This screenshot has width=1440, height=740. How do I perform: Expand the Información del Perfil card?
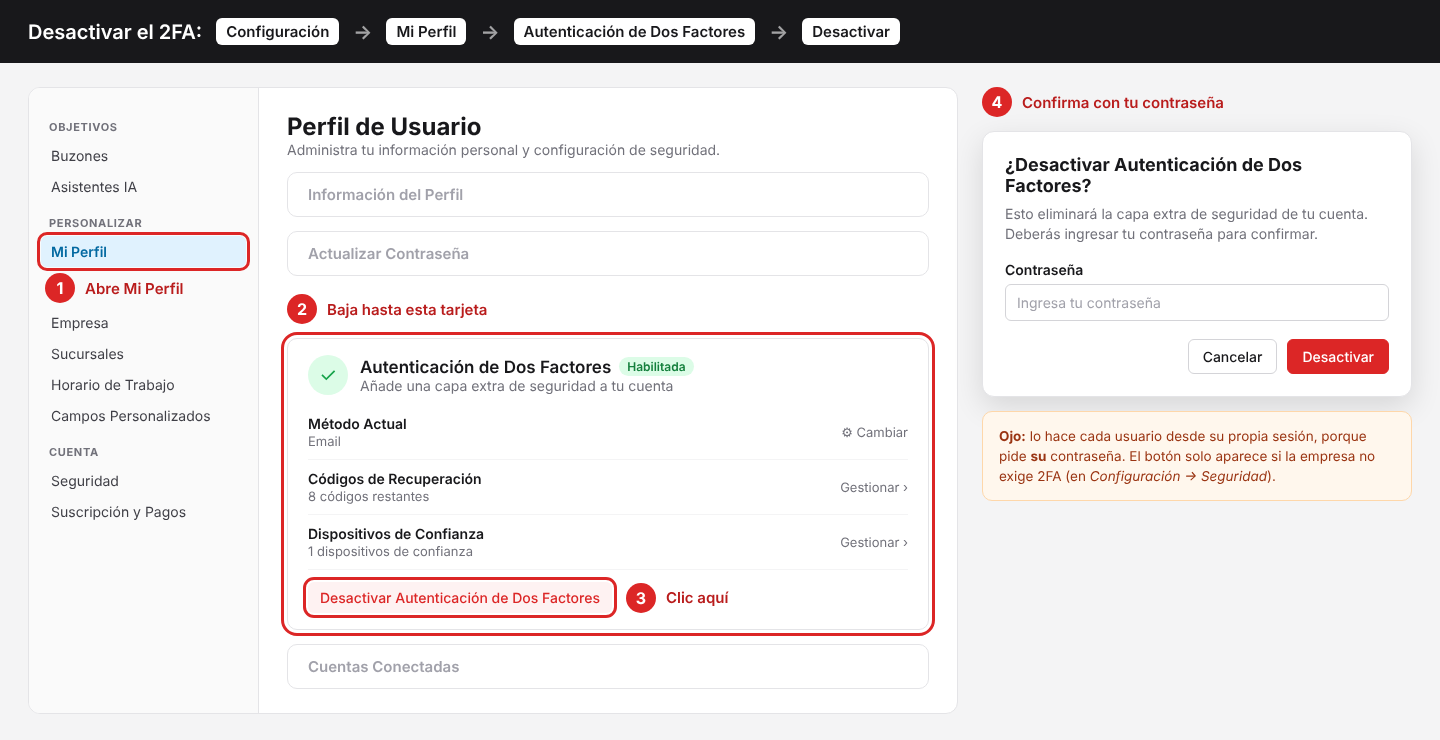point(608,195)
